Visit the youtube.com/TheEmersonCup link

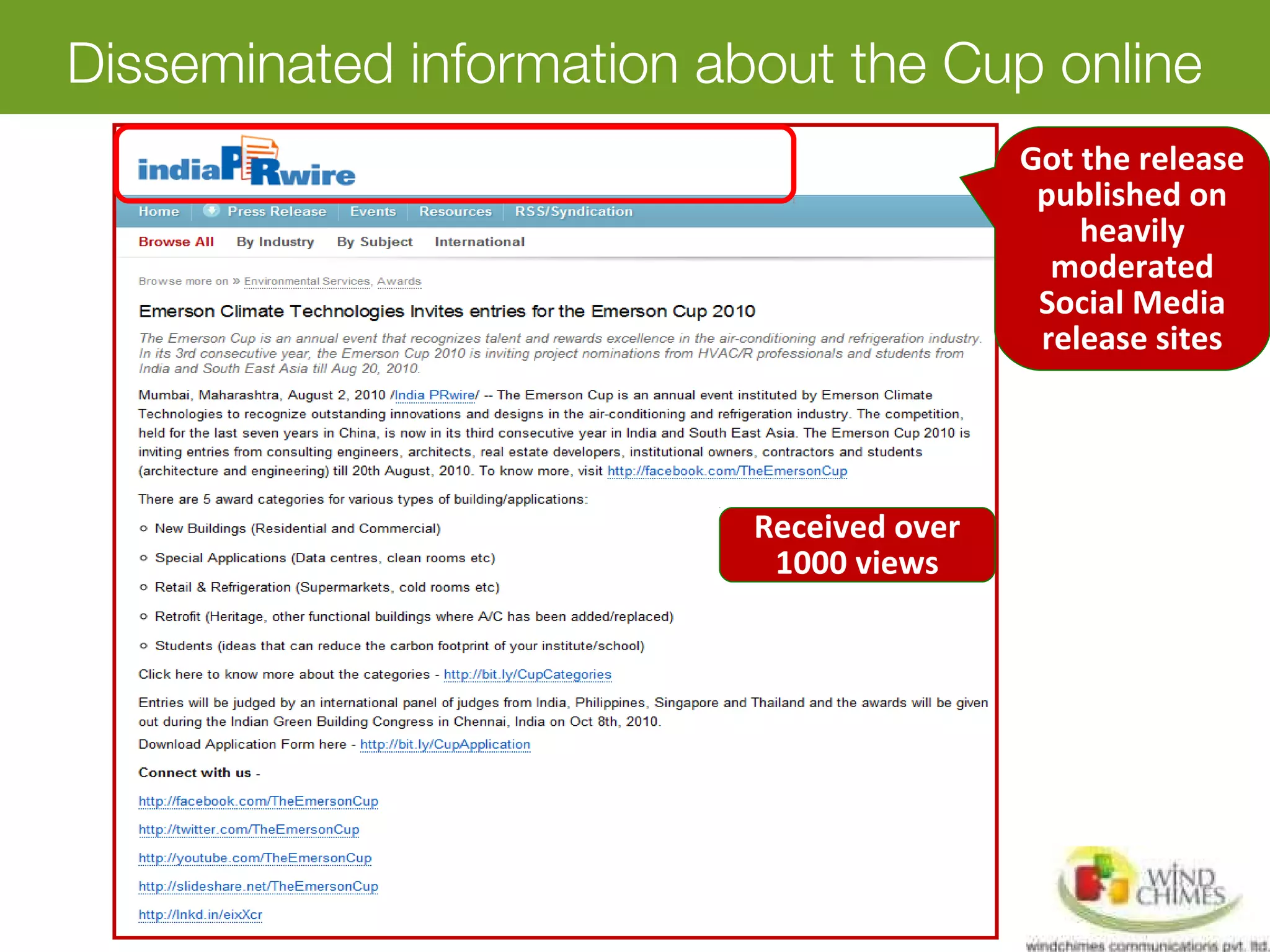coord(255,858)
